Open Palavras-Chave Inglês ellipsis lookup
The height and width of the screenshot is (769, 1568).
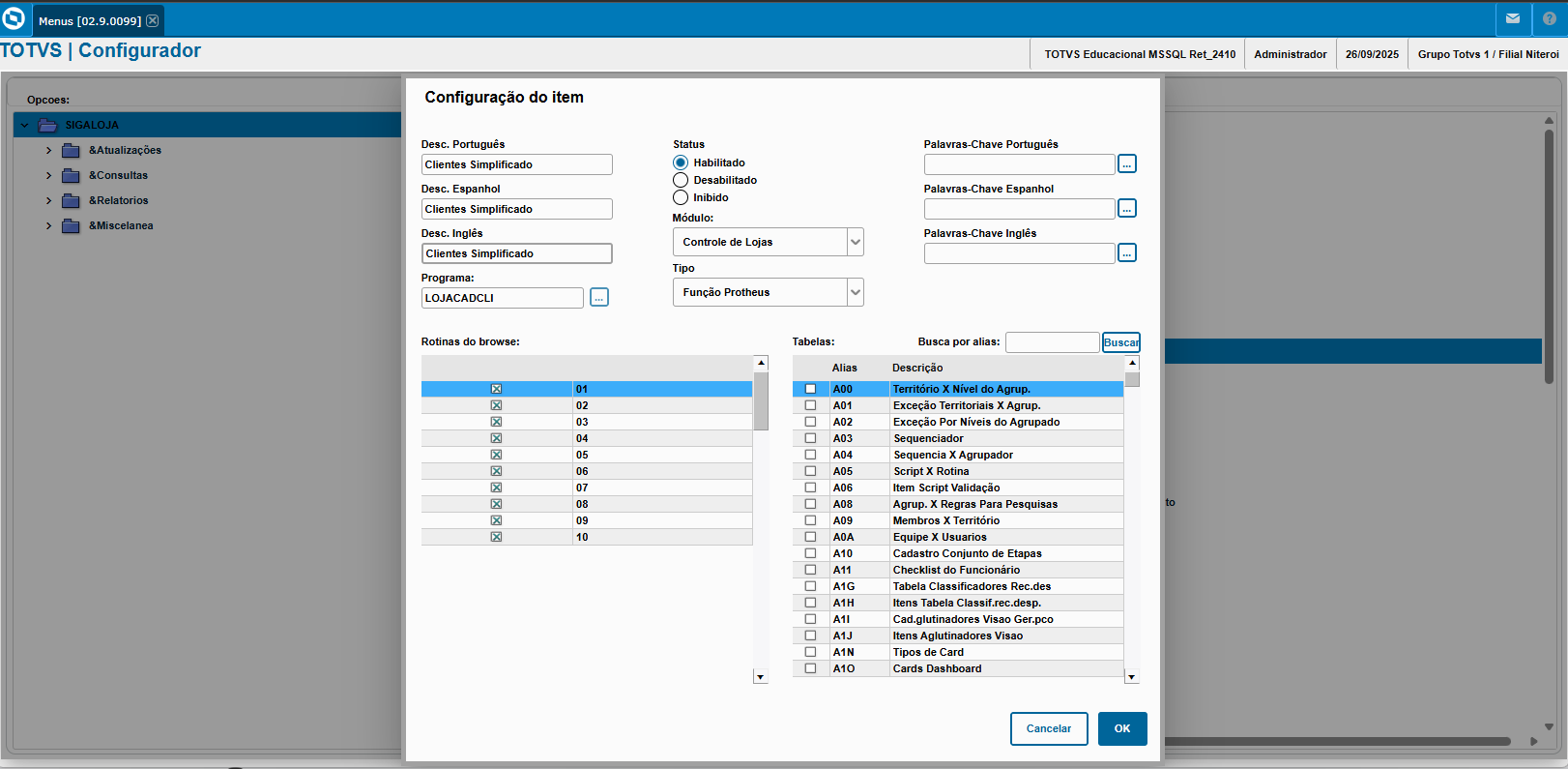click(1127, 253)
